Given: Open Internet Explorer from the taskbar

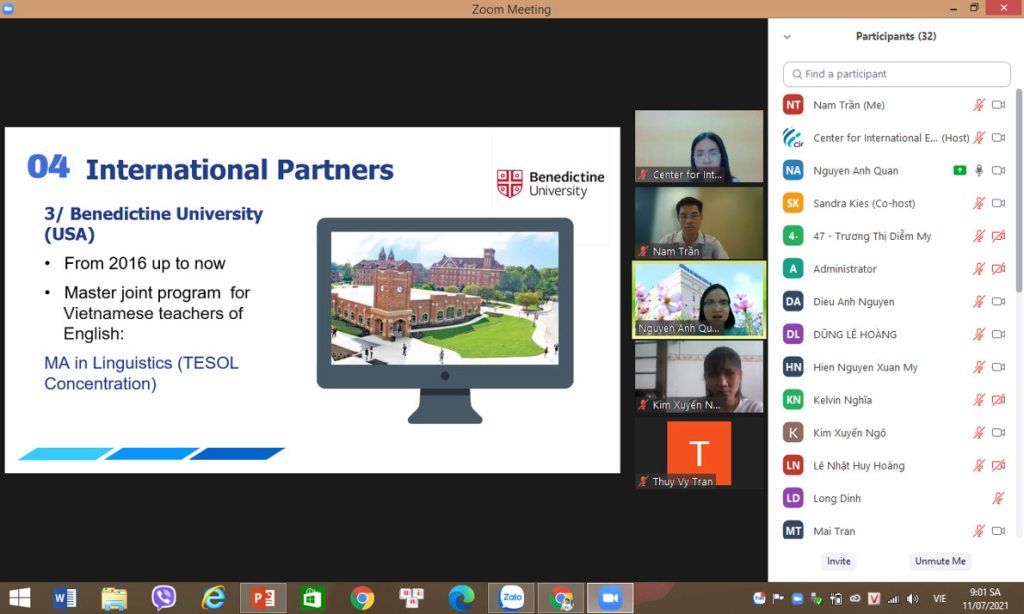Looking at the screenshot, I should point(213,598).
